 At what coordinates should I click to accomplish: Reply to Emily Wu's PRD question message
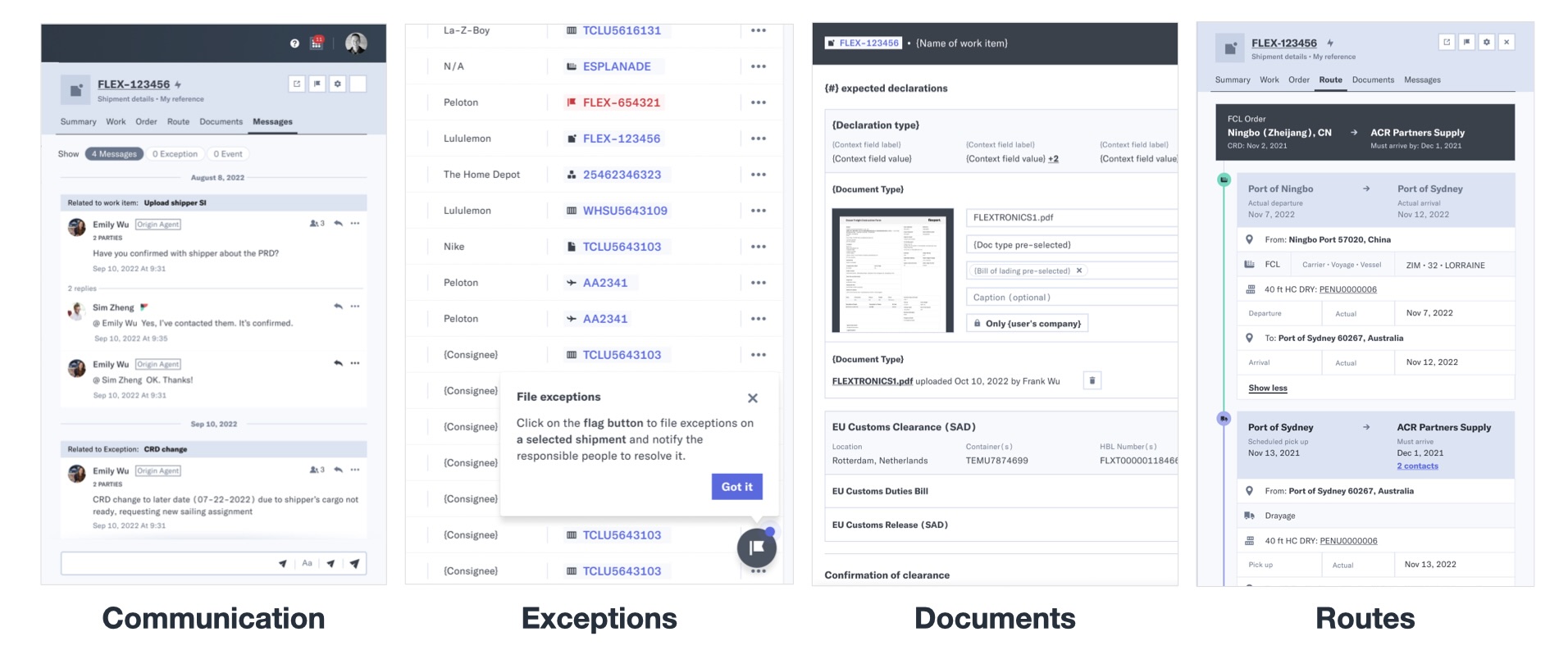[x=338, y=224]
